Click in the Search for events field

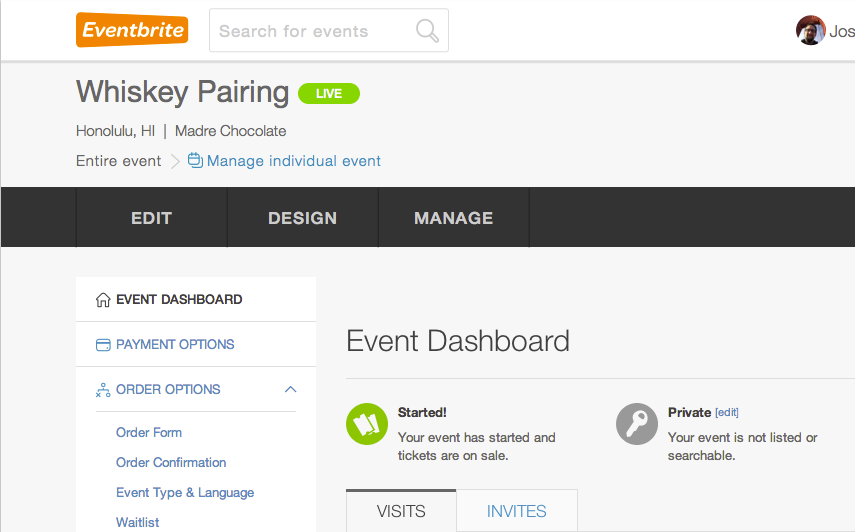[x=329, y=31]
